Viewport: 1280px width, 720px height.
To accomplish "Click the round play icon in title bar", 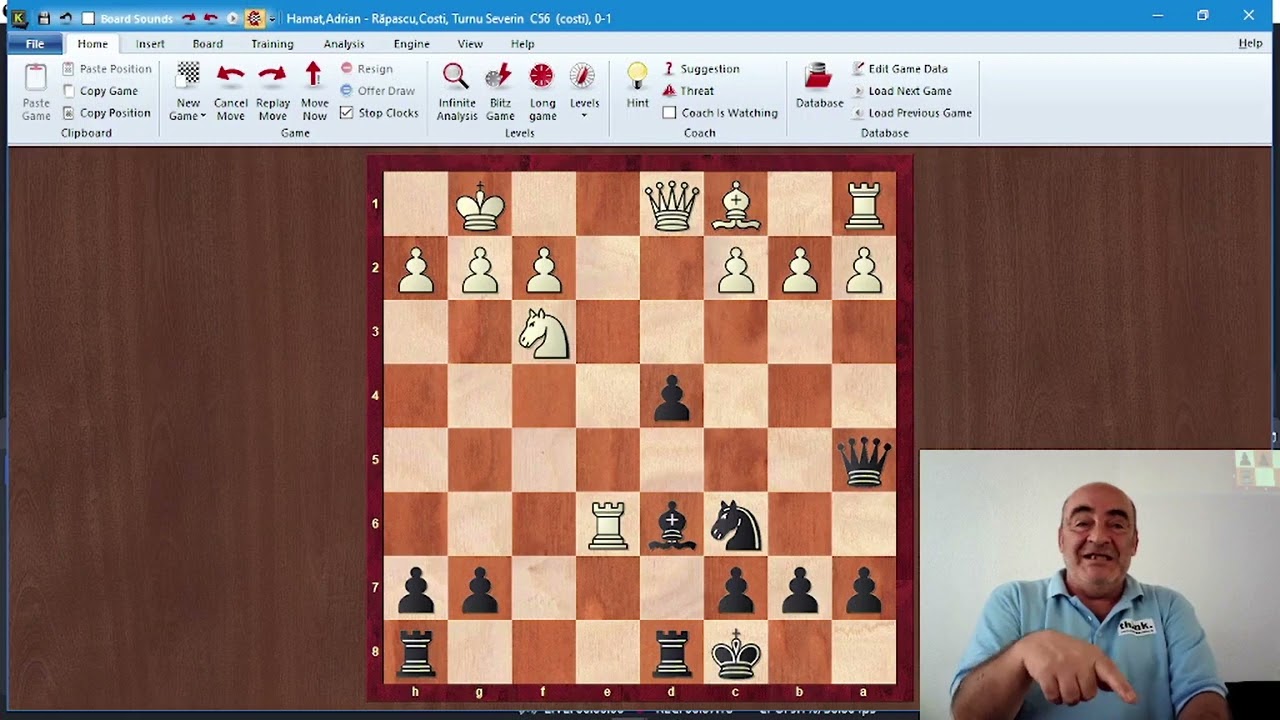I will coord(232,18).
